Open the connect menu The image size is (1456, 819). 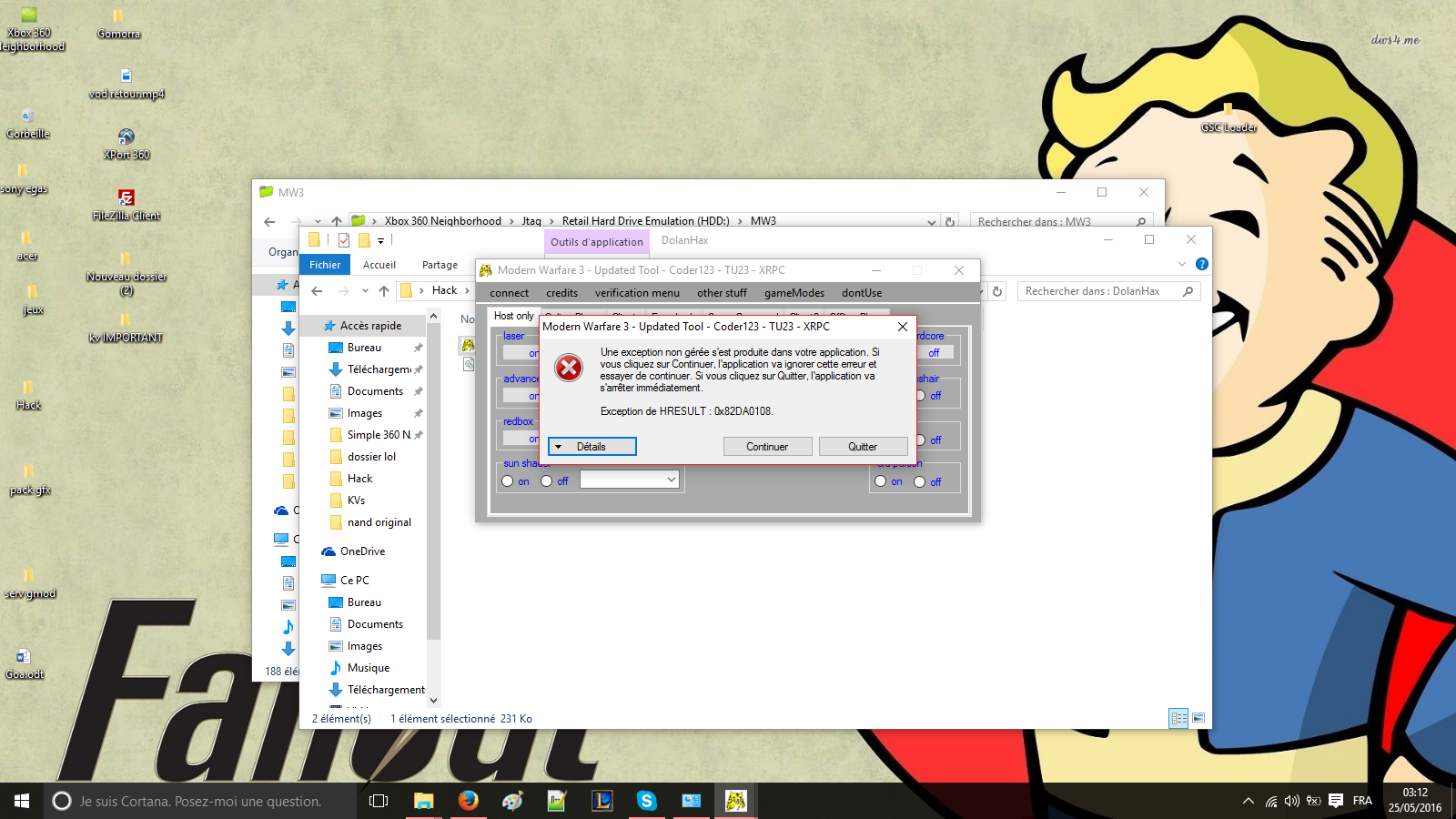point(509,293)
